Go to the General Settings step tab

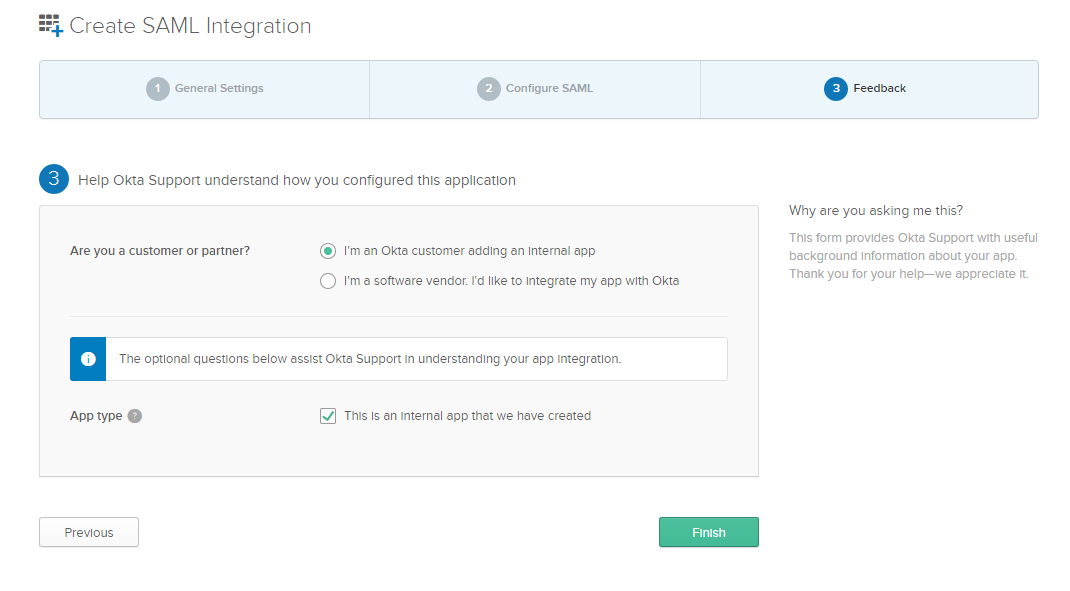(x=205, y=89)
